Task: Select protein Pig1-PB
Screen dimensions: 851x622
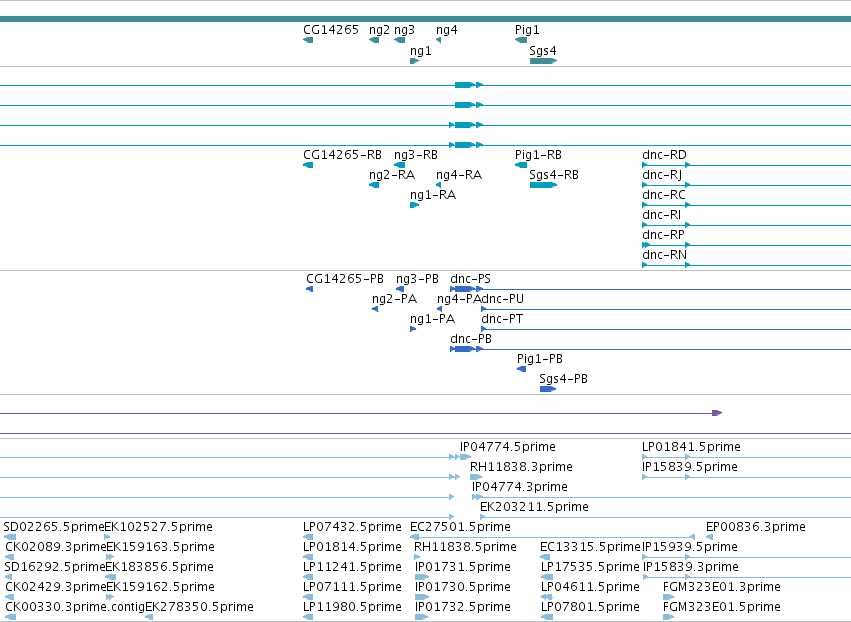Action: pyautogui.click(x=539, y=359)
